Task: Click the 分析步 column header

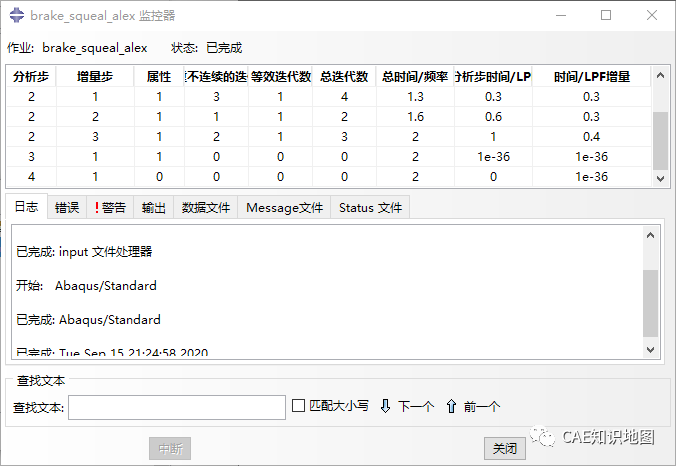Action: tap(31, 77)
